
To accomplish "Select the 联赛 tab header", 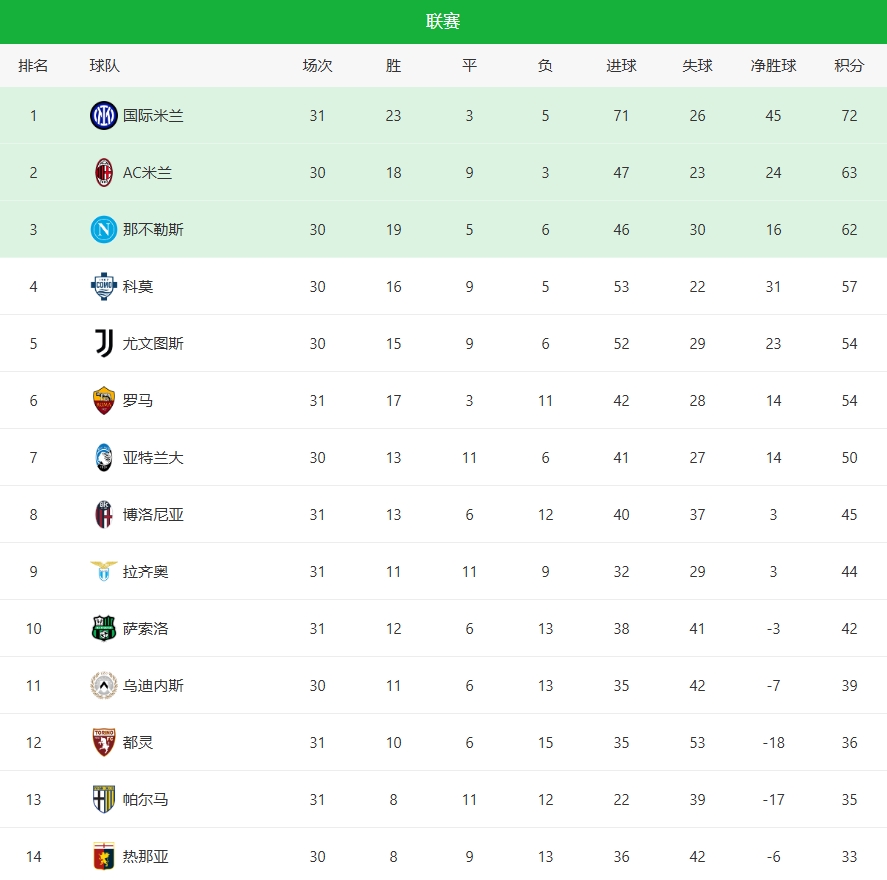I will [443, 22].
